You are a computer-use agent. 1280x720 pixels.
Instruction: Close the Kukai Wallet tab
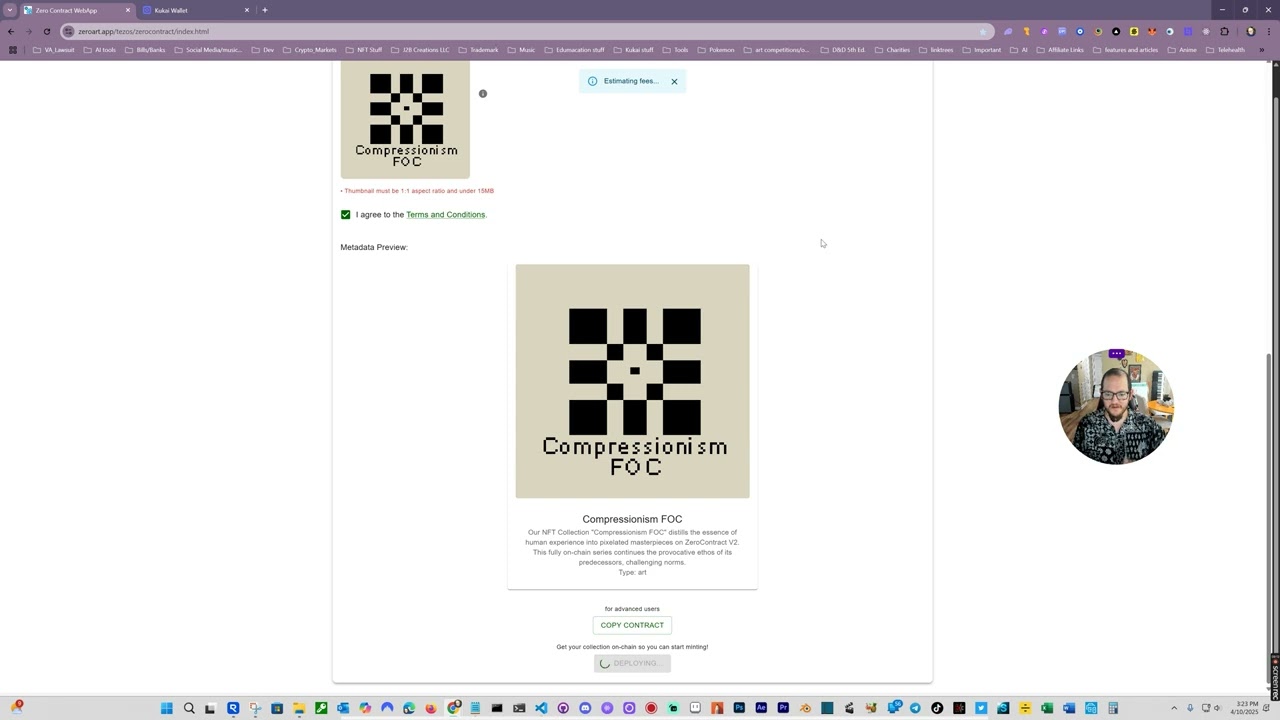[247, 10]
